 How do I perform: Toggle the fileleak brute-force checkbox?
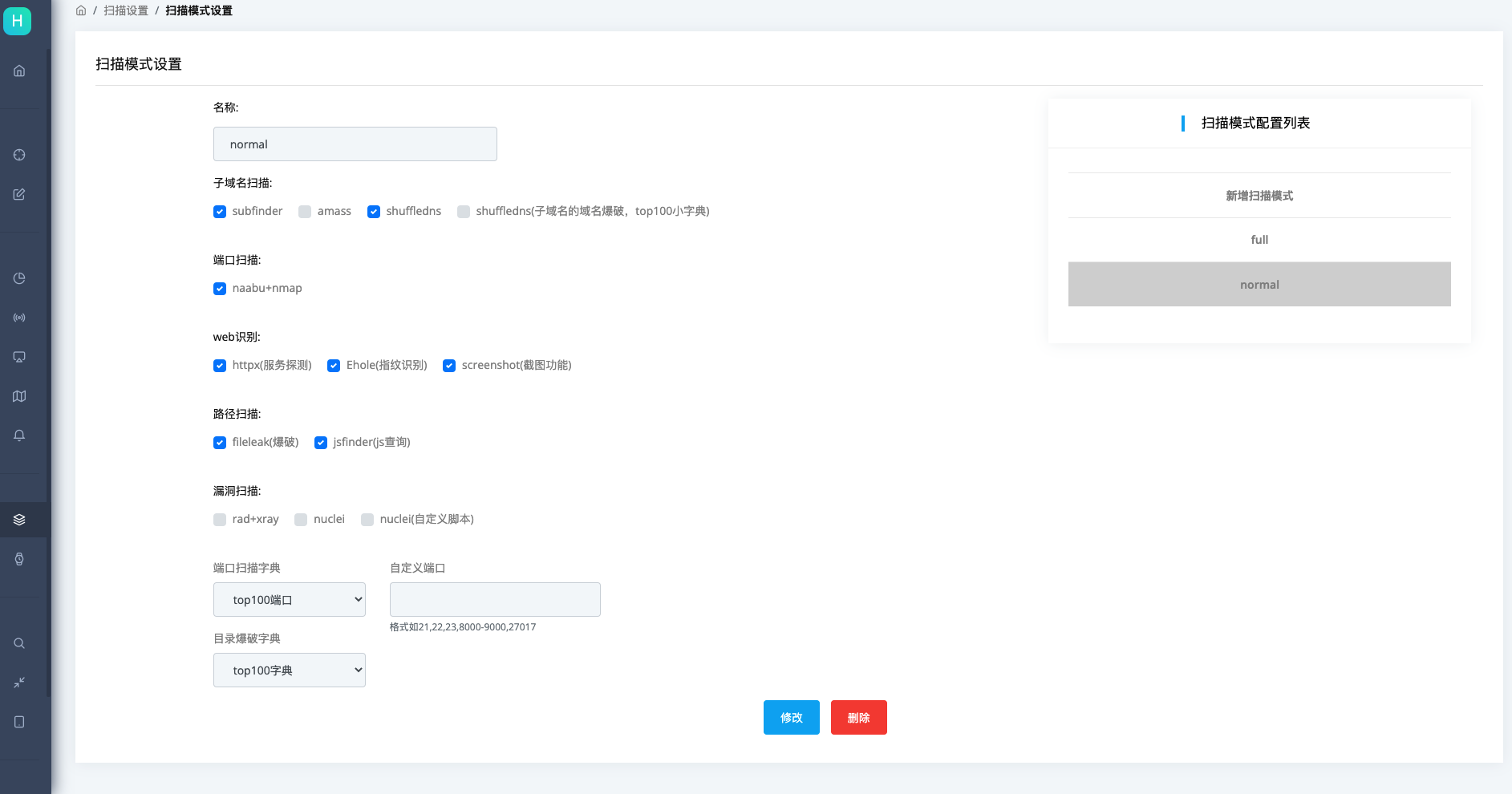(x=220, y=443)
